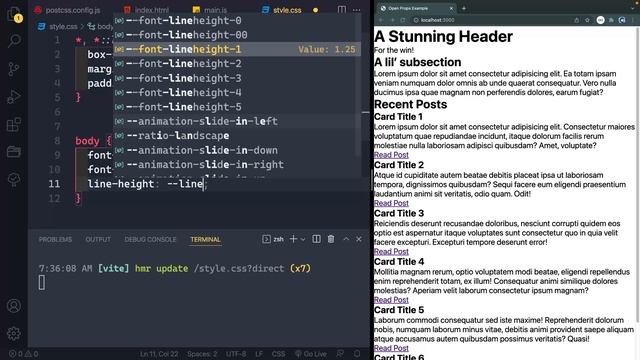Click the UTF-8 encoding status item

236,354
